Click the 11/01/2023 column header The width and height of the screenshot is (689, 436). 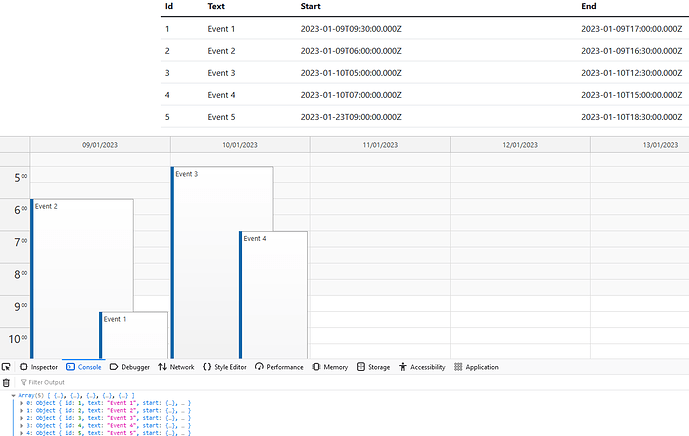coord(380,145)
